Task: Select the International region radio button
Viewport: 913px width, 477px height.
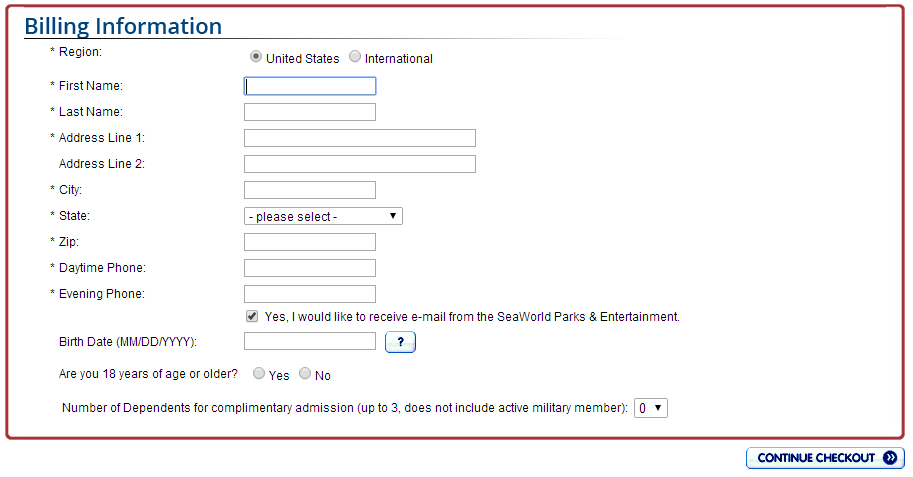Action: point(355,57)
